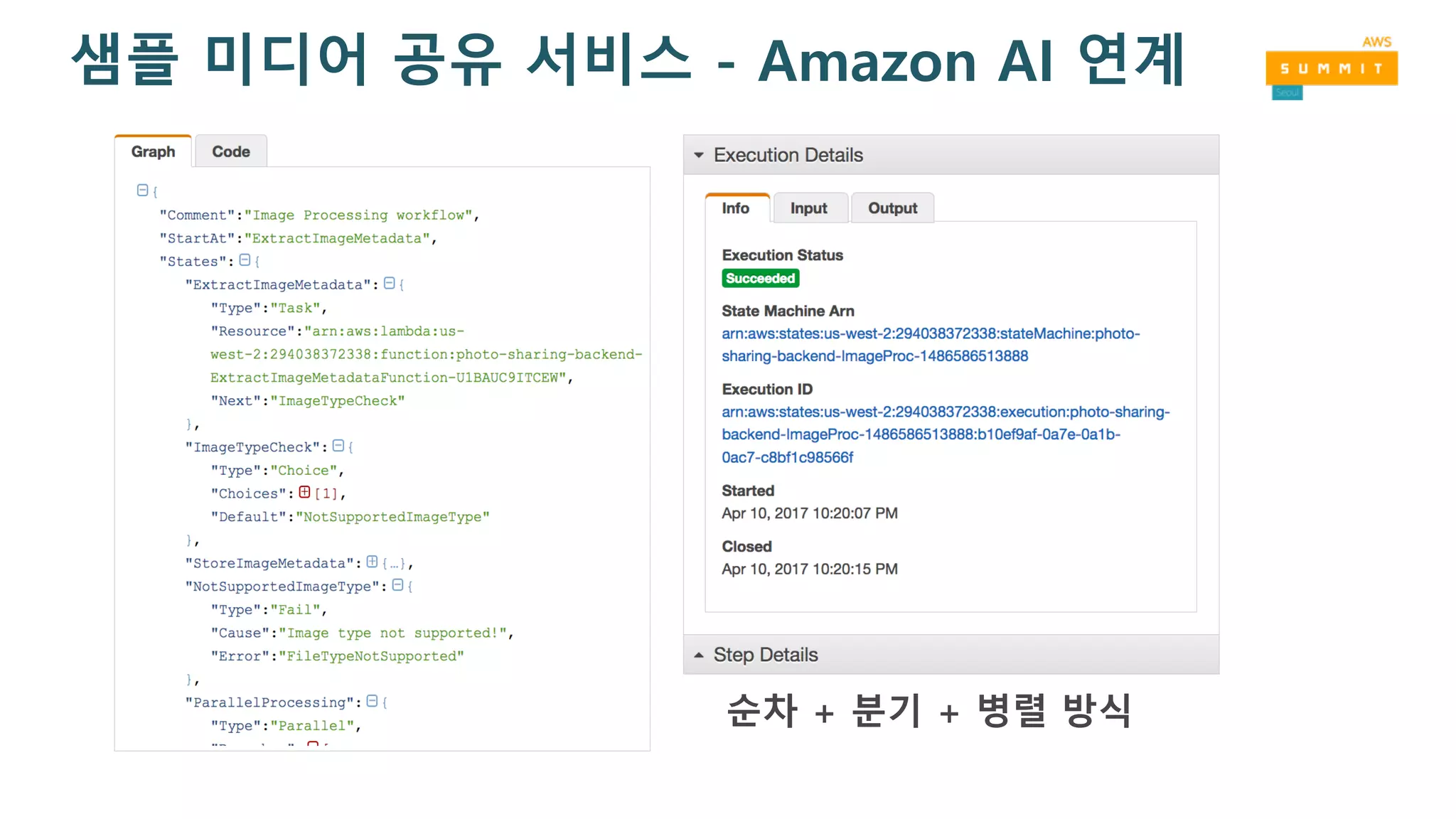The image size is (1456, 819).
Task: Expand the Step Details panel arrow
Action: pyautogui.click(x=699, y=655)
